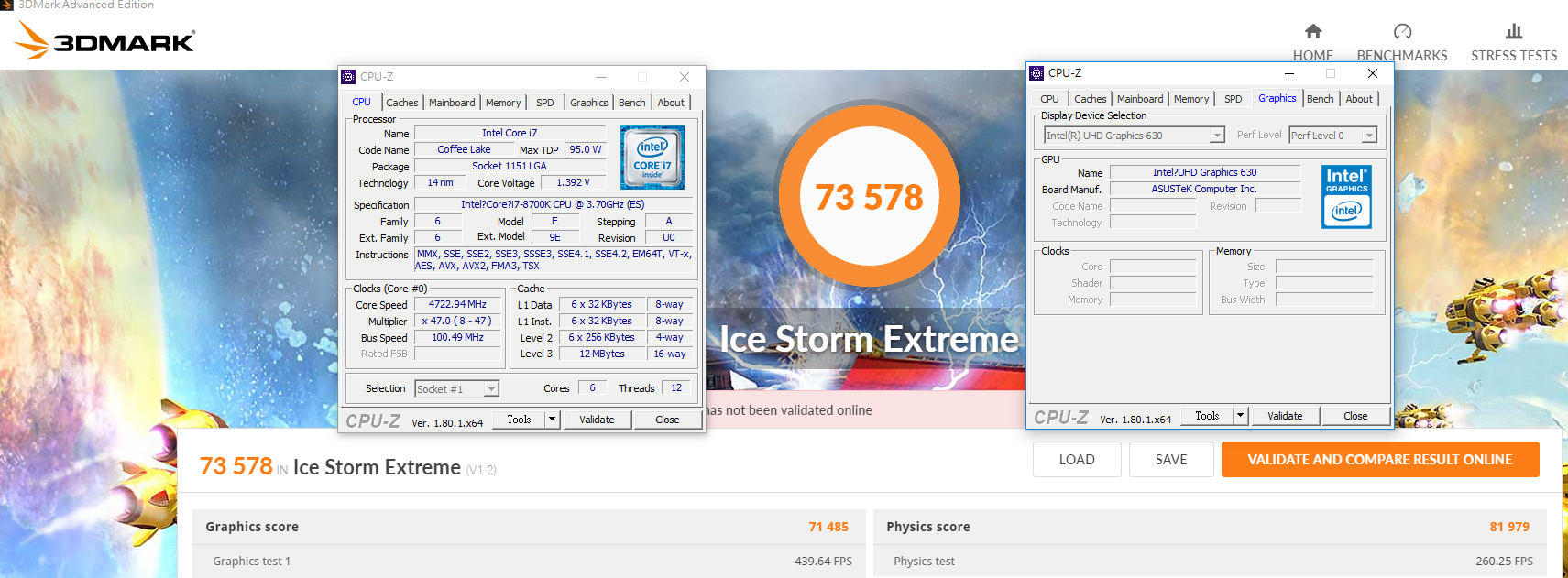1568x578 pixels.
Task: Open Mainboard tab in right CPU-Z
Action: [x=1140, y=99]
